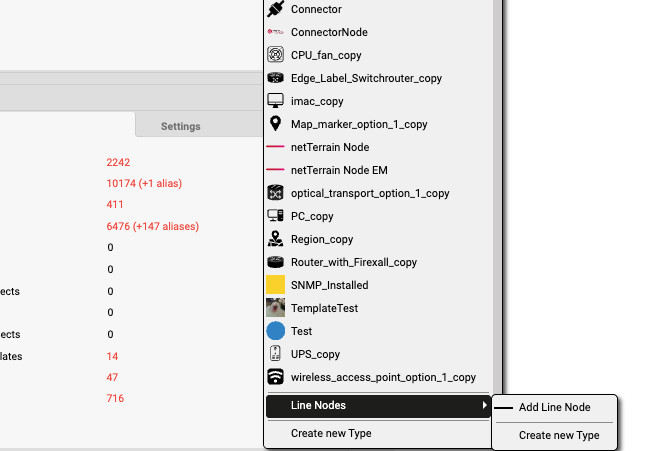Click the TemplateTest thumbnail image
The width and height of the screenshot is (671, 451).
(x=277, y=308)
